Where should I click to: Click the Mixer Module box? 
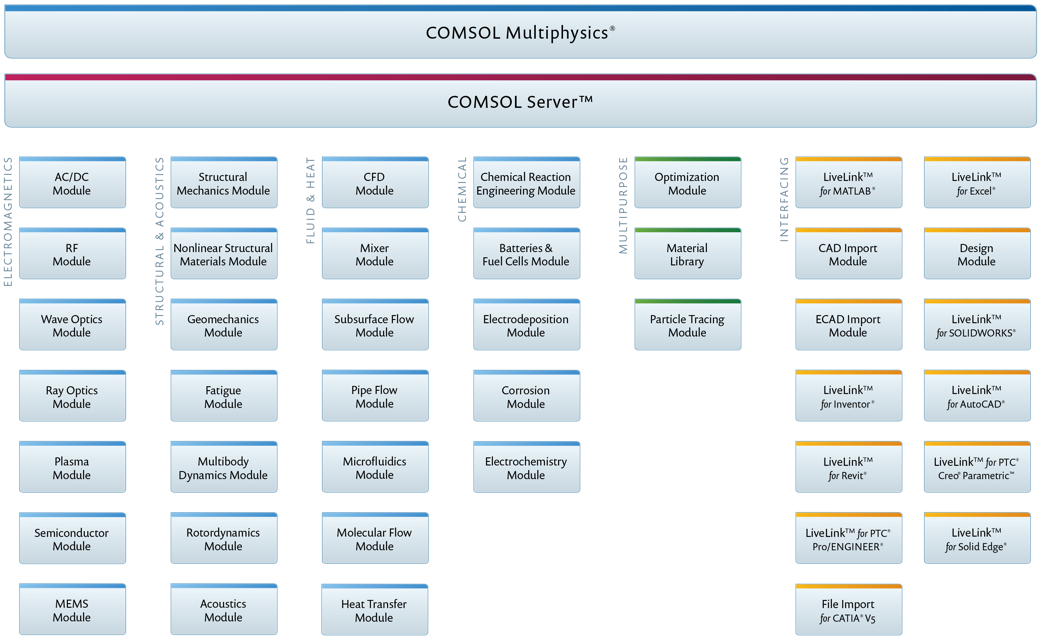pyautogui.click(x=375, y=253)
